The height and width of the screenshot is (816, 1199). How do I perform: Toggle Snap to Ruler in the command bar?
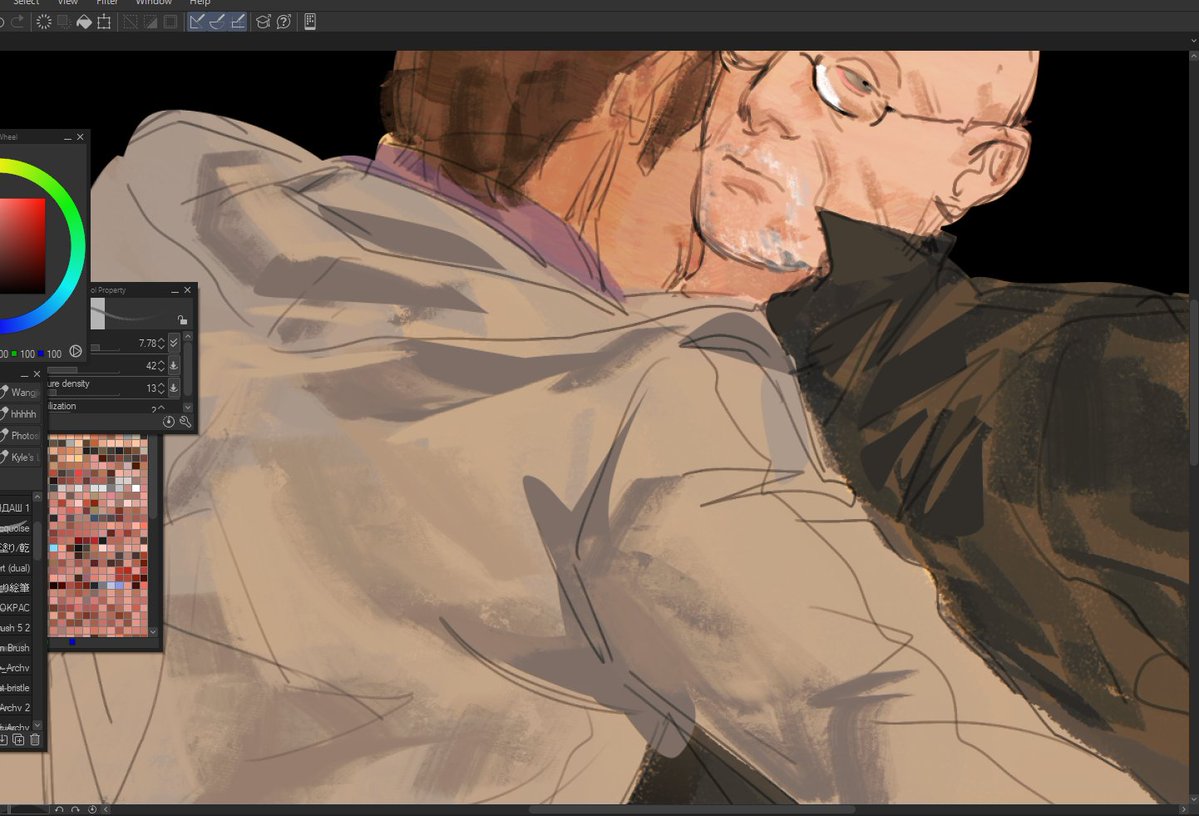(197, 22)
